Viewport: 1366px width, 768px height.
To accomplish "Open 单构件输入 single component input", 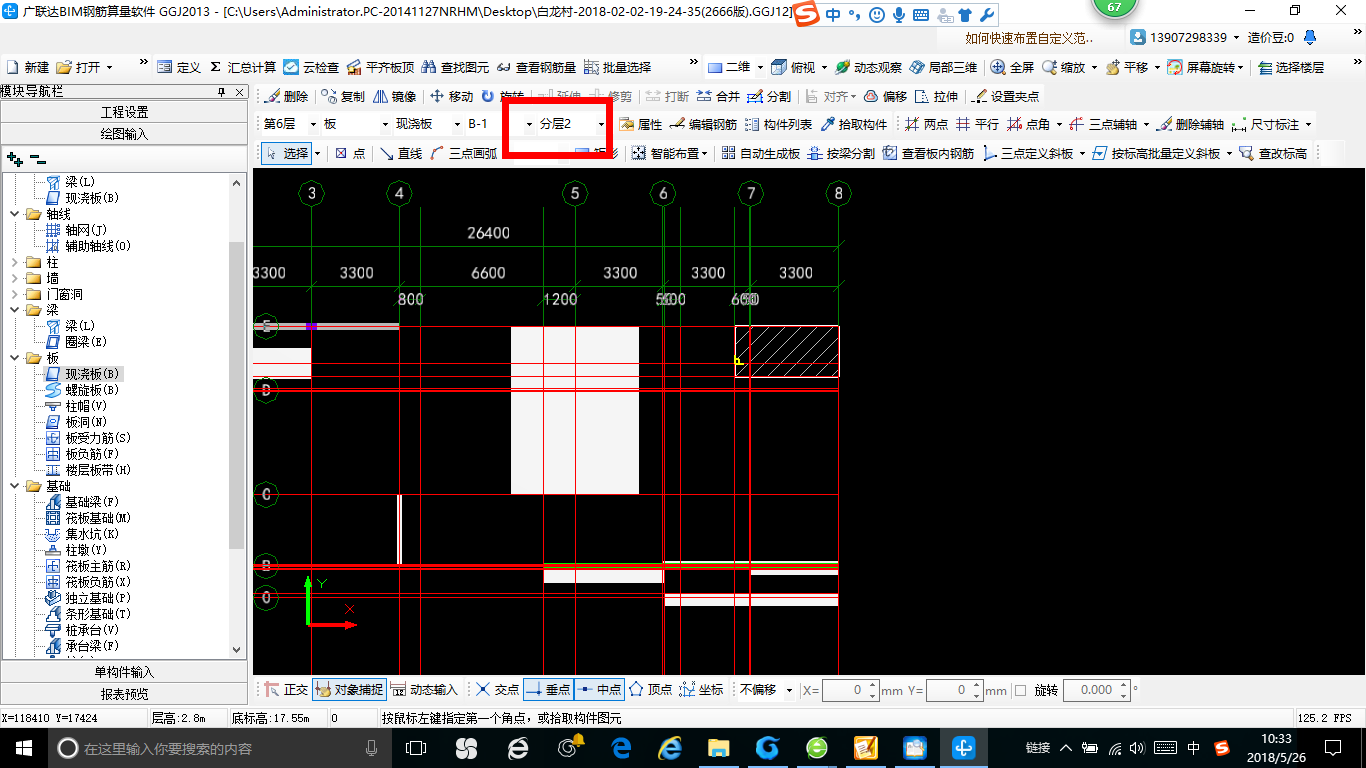I will coord(124,672).
